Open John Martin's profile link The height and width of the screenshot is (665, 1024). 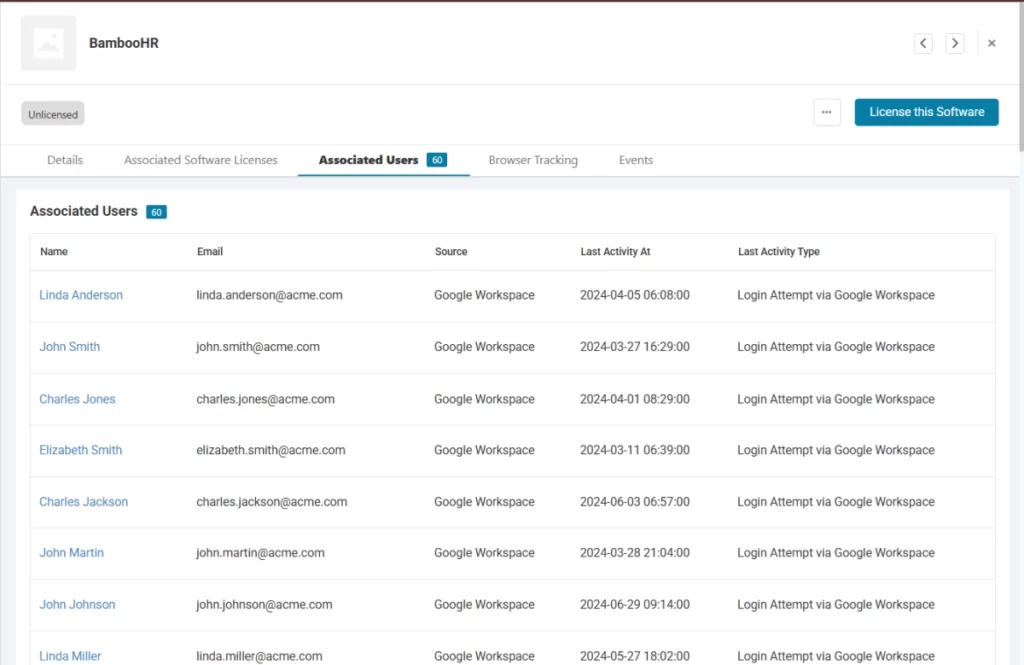(x=71, y=553)
